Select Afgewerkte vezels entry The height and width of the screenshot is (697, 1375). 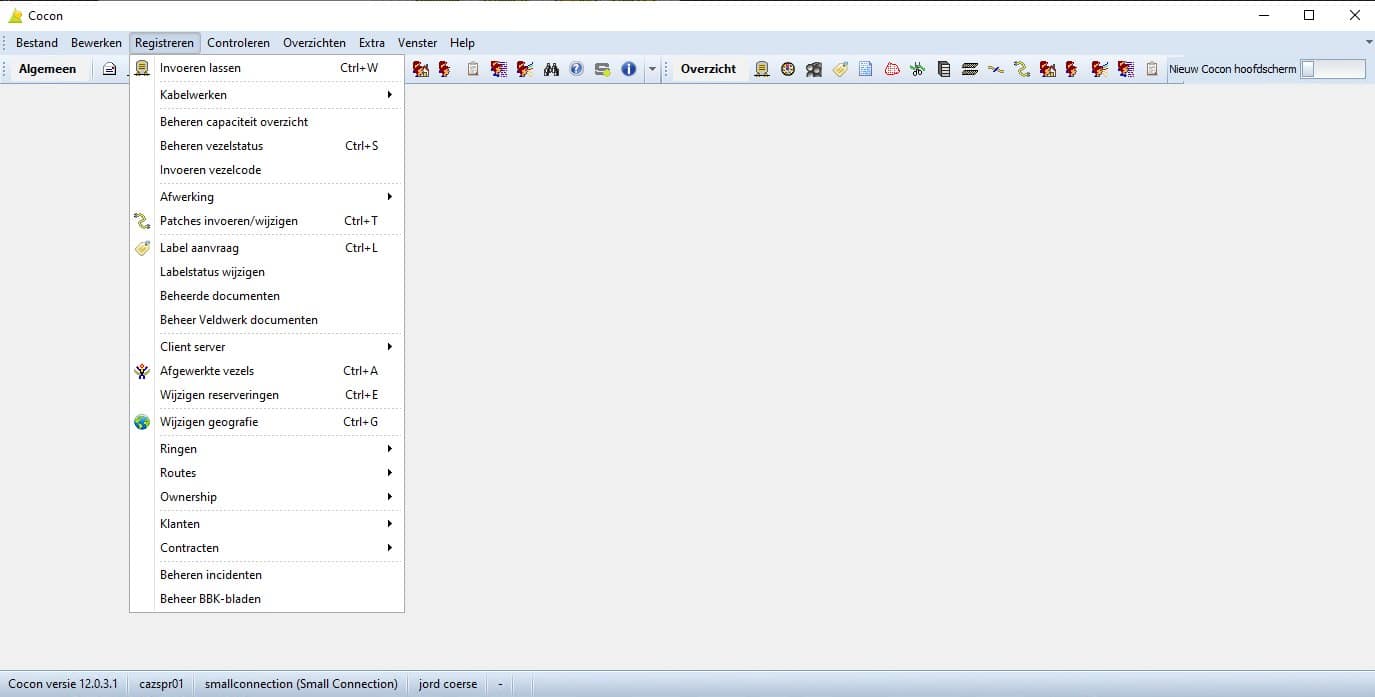pos(267,371)
